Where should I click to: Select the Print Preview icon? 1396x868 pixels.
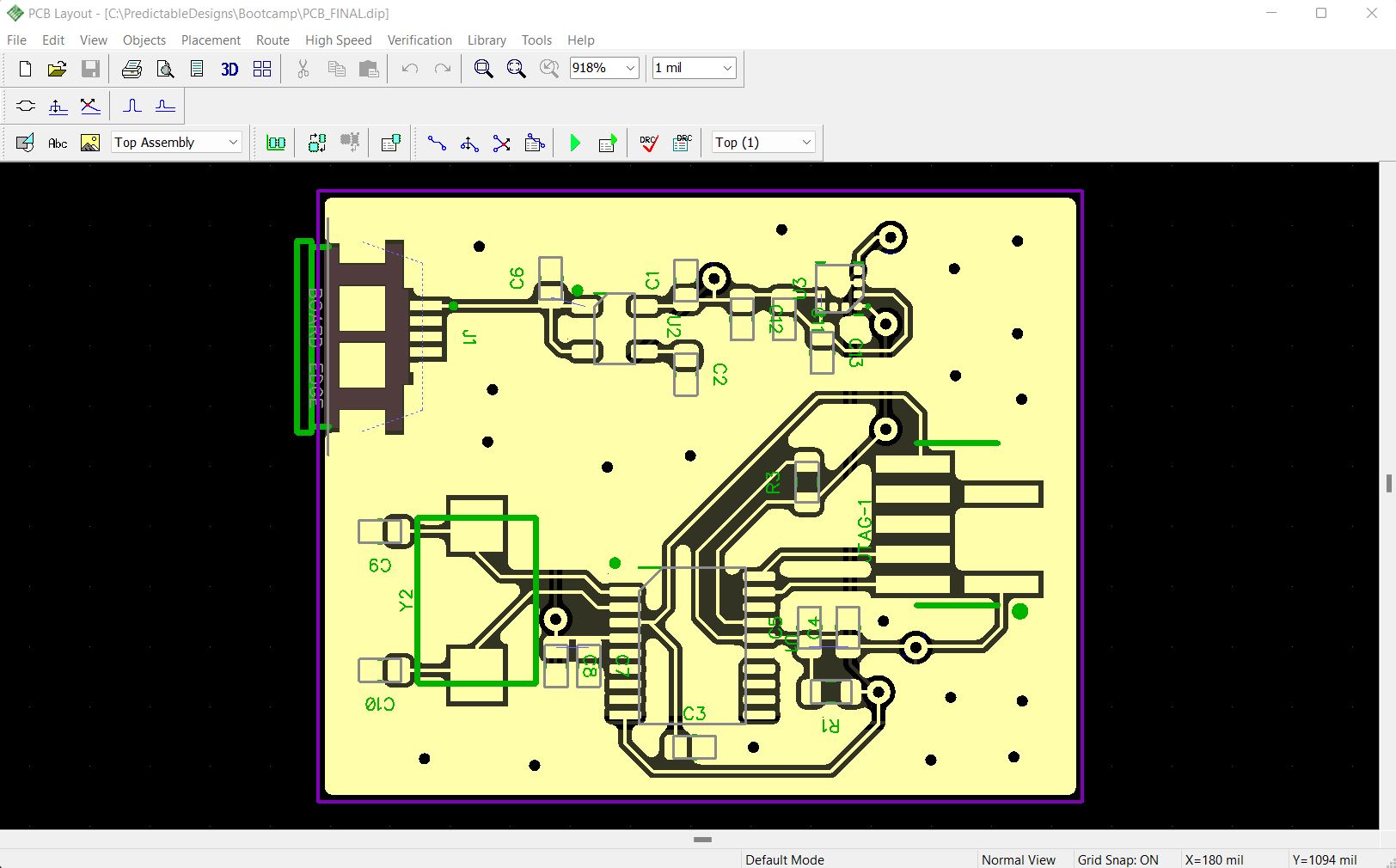164,69
